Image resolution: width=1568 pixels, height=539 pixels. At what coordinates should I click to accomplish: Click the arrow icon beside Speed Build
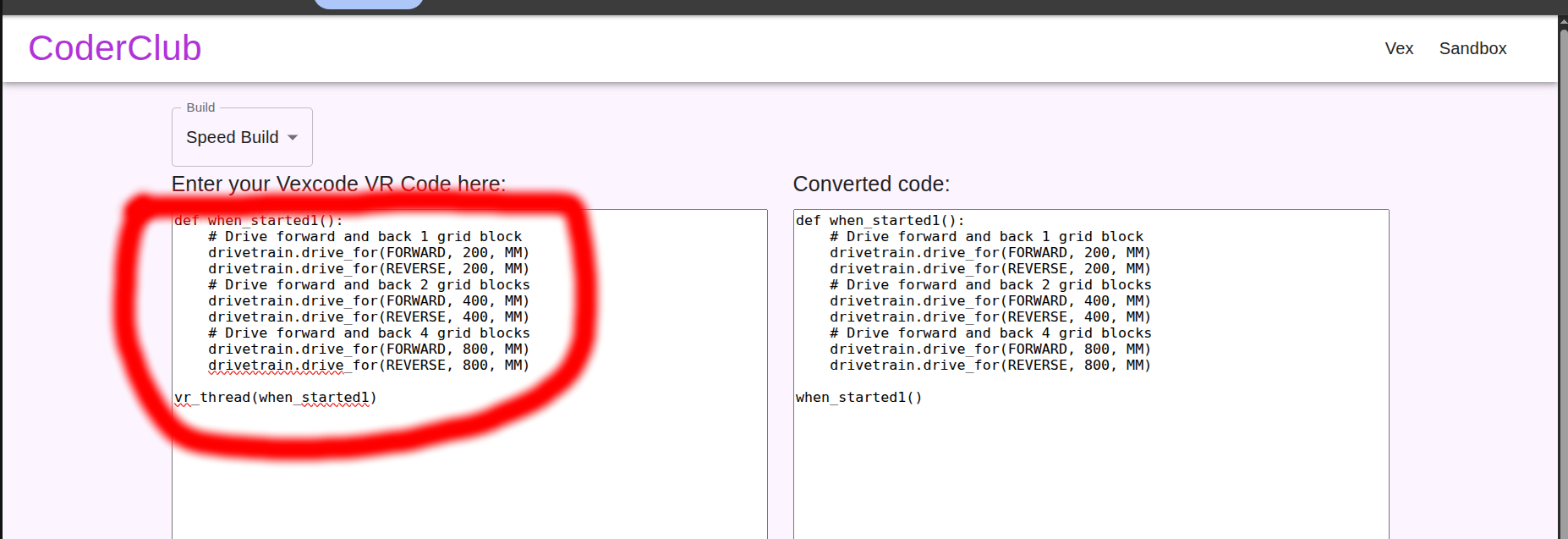[x=293, y=137]
